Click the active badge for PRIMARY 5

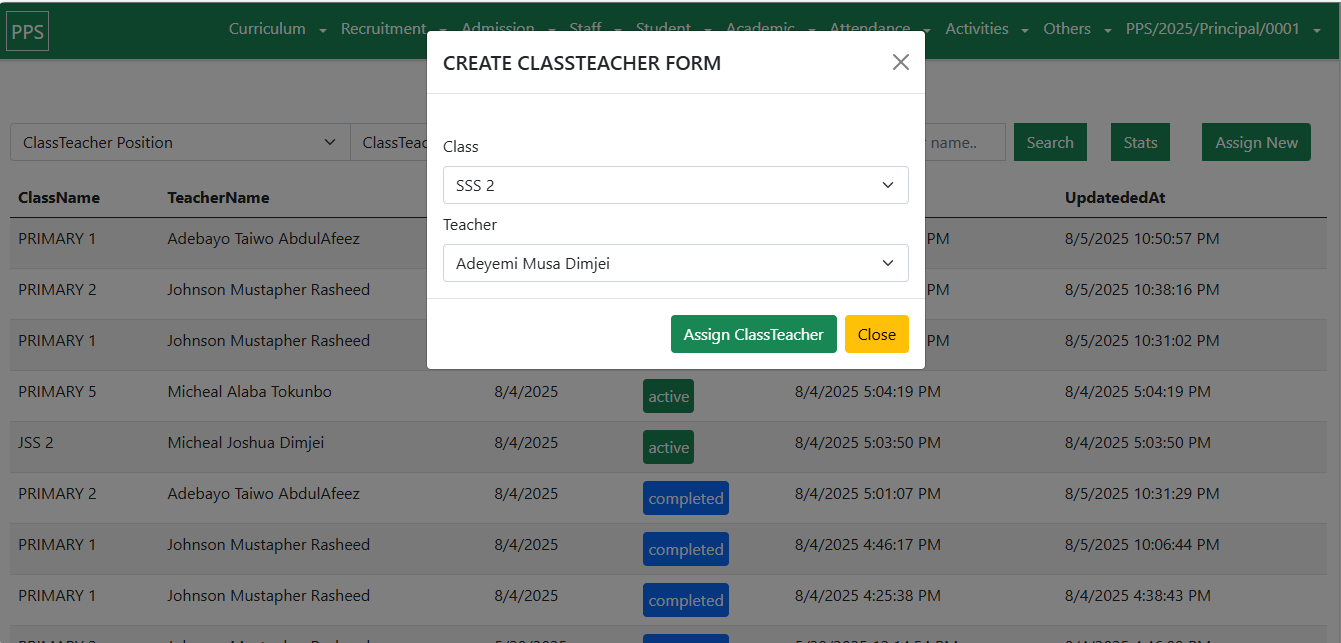pos(668,396)
